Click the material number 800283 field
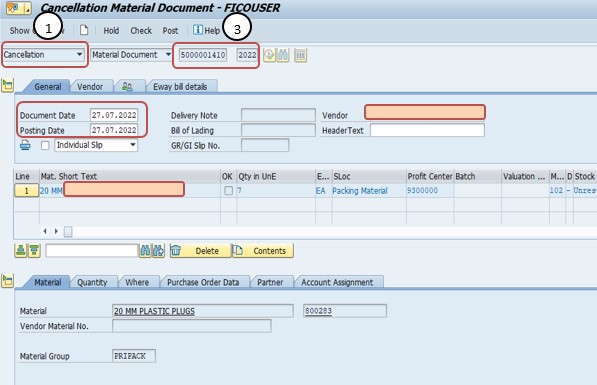The image size is (597, 385). point(345,311)
